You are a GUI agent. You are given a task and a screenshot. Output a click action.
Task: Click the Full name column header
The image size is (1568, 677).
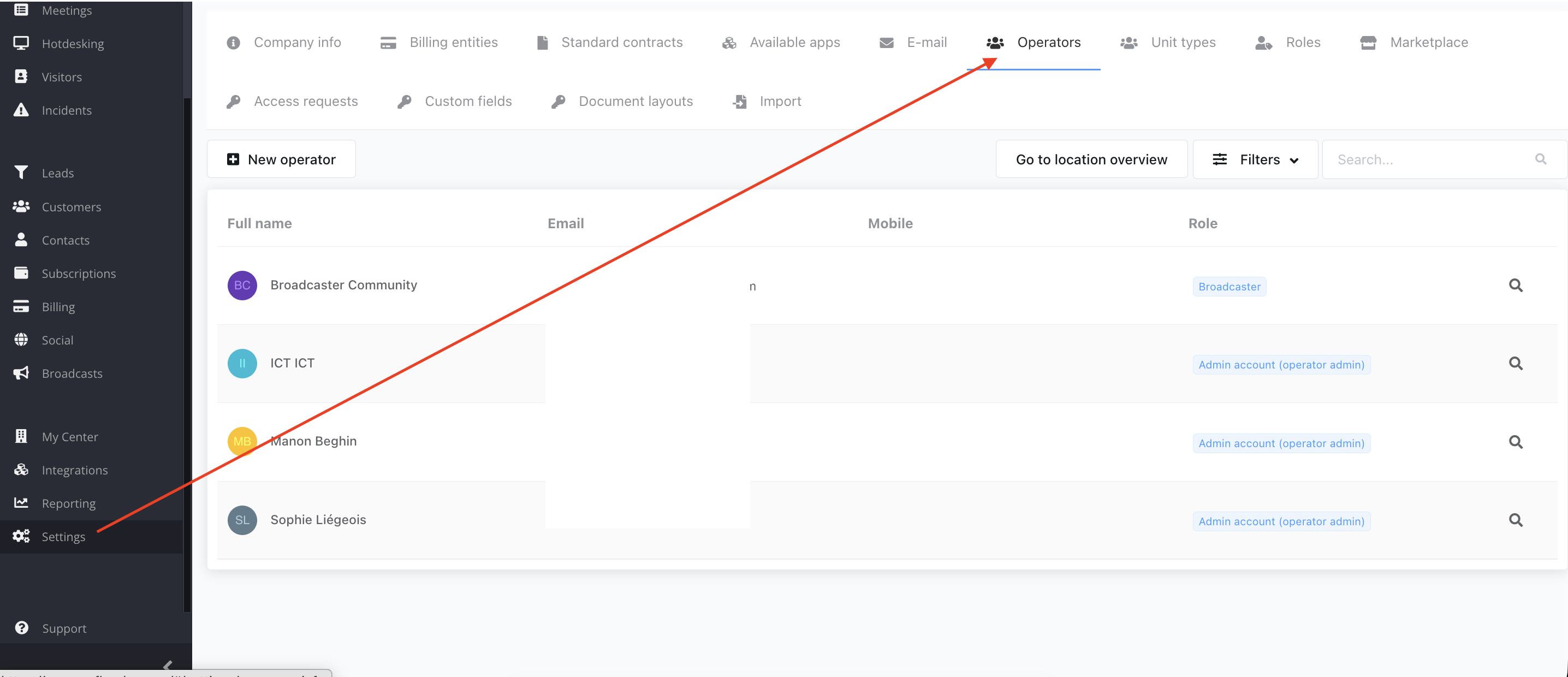point(259,223)
